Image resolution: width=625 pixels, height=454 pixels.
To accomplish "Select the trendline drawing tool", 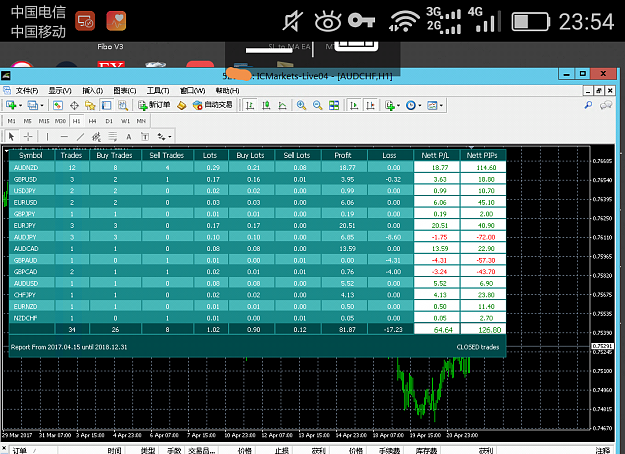I will pyautogui.click(x=80, y=137).
